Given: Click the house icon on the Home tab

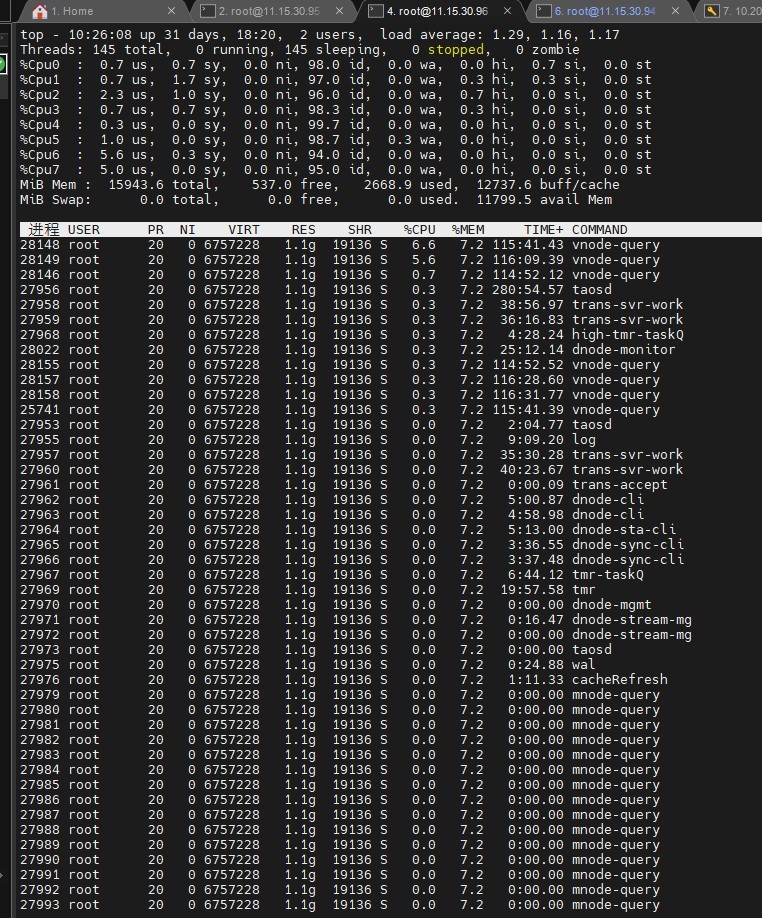Looking at the screenshot, I should click(39, 11).
